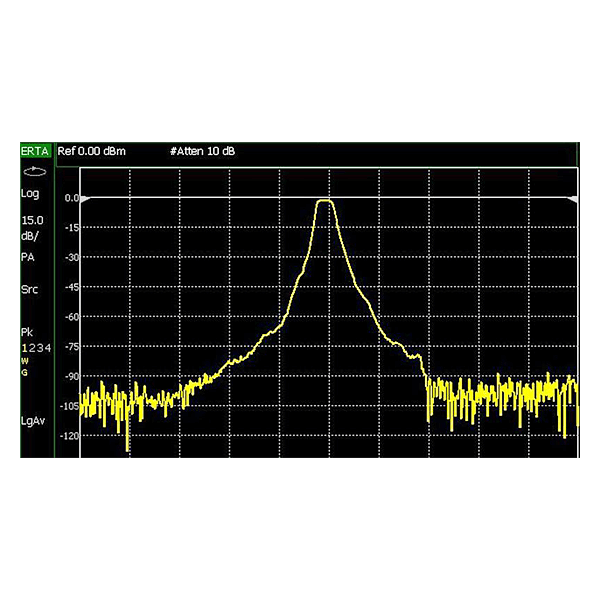Click the left reference level triangle marker
The width and height of the screenshot is (600, 600).
[85, 199]
